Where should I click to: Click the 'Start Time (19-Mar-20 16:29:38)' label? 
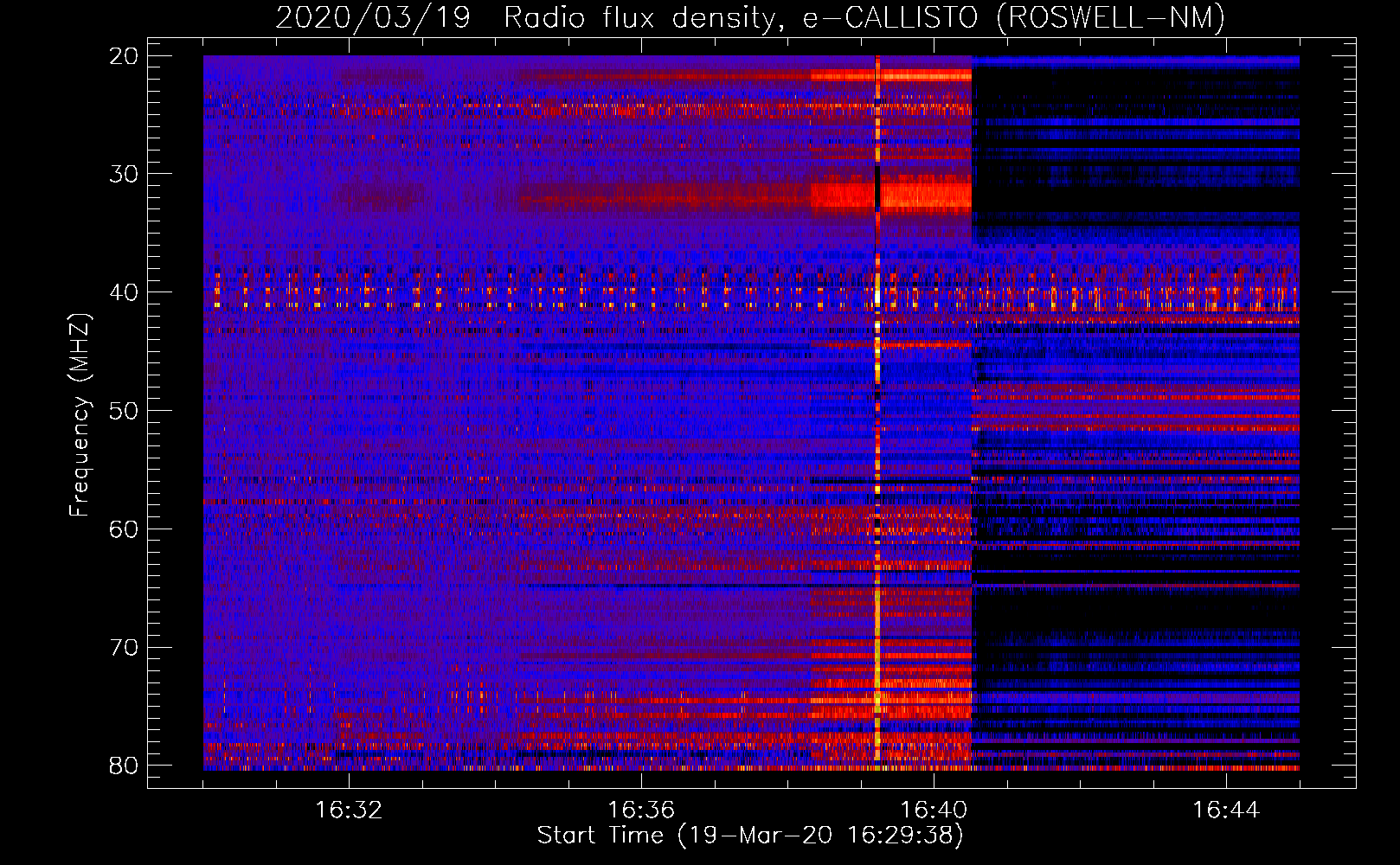(x=750, y=836)
